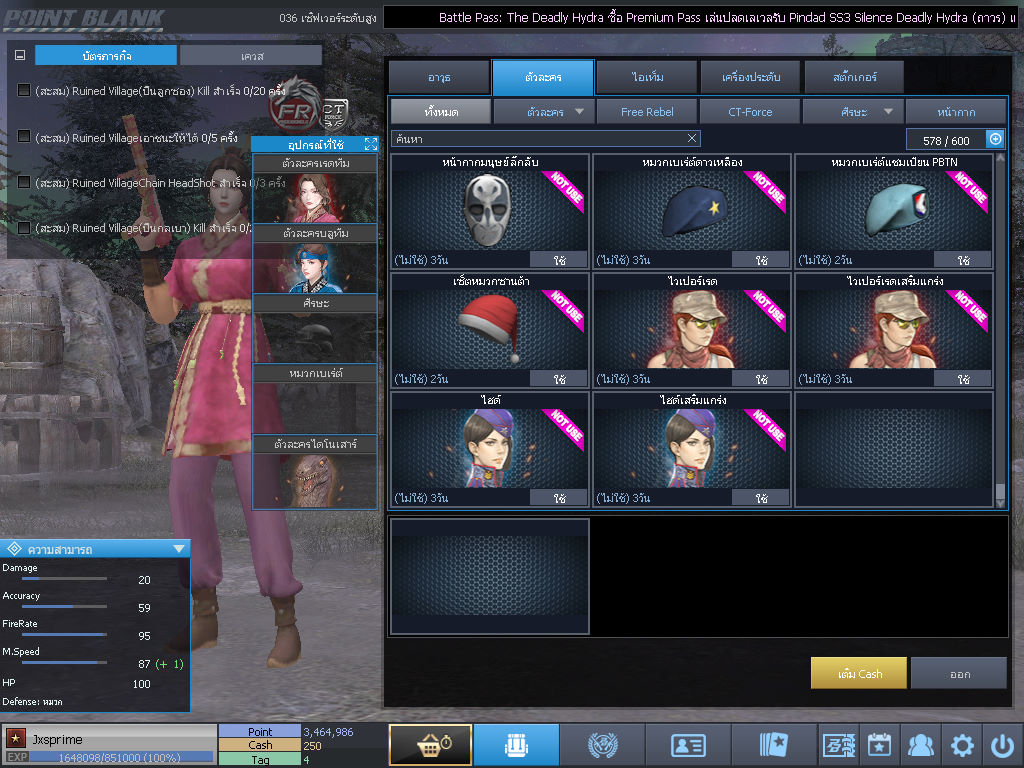This screenshot has width=1024, height=768.
Task: Select the skull mask หน้ากากมนุษย์ลึกลับ item
Action: [x=490, y=210]
